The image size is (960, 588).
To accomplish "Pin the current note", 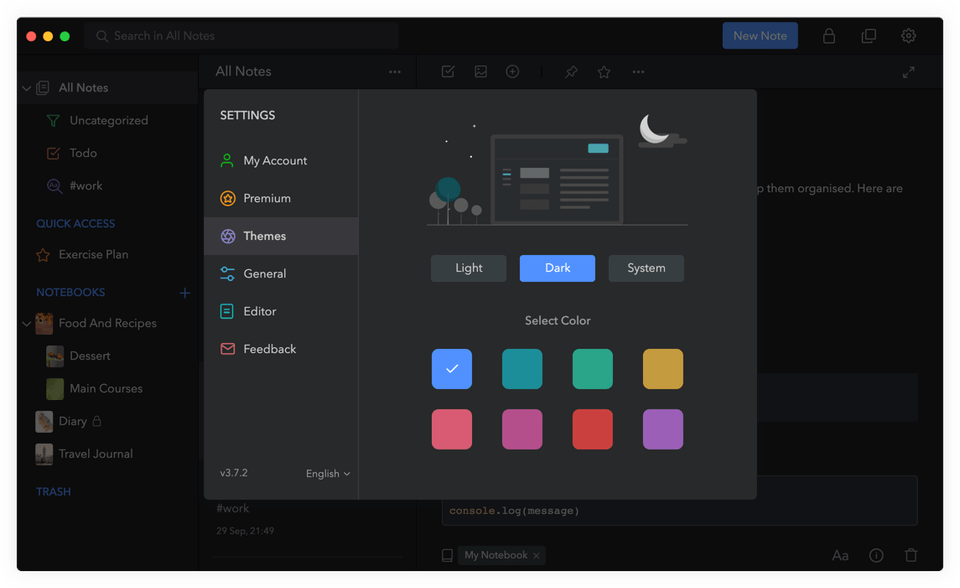I will click(570, 71).
